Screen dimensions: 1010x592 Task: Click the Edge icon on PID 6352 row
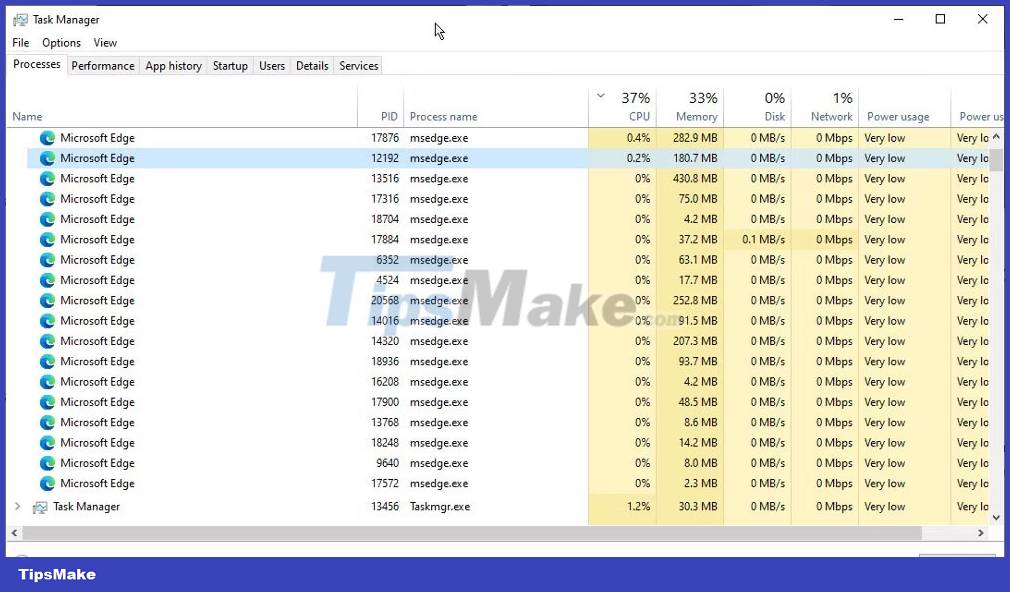(x=46, y=260)
